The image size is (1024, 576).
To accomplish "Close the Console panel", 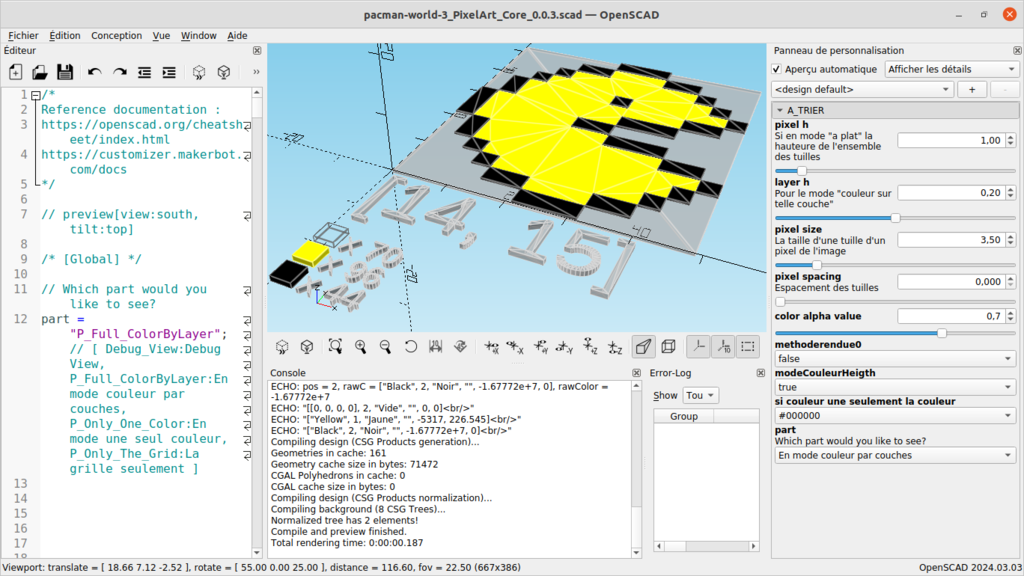I will (637, 373).
